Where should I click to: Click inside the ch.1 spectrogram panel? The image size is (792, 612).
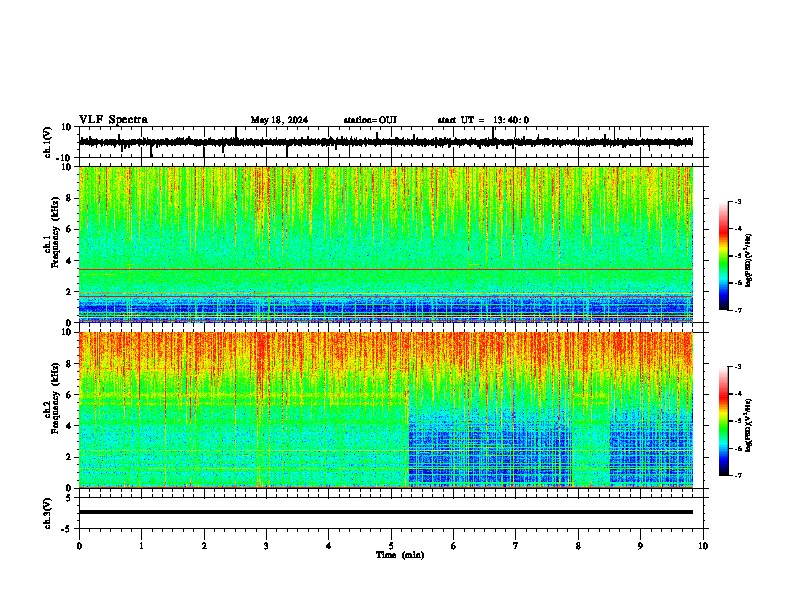(386, 244)
